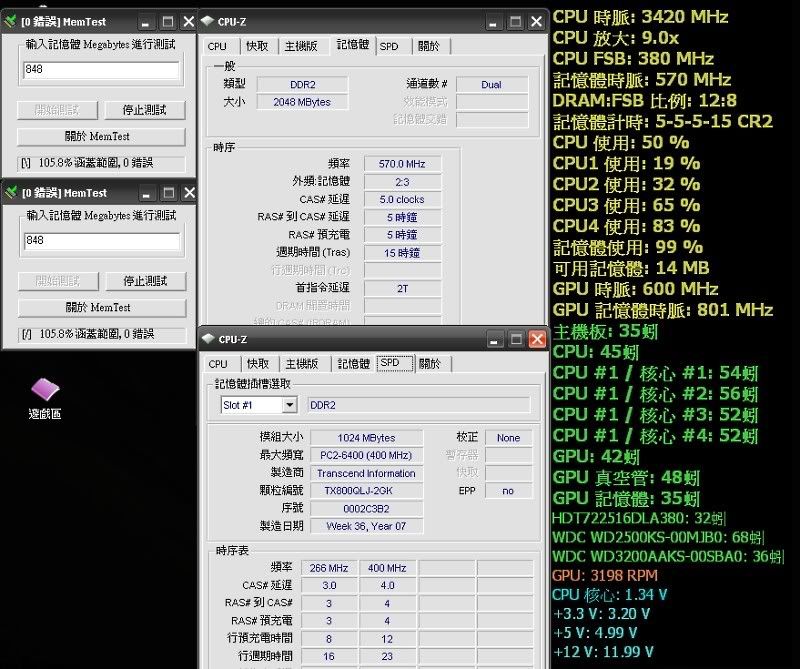Click the 0002C3B2 serial number value
Viewport: 800px width, 669px height.
coord(366,509)
